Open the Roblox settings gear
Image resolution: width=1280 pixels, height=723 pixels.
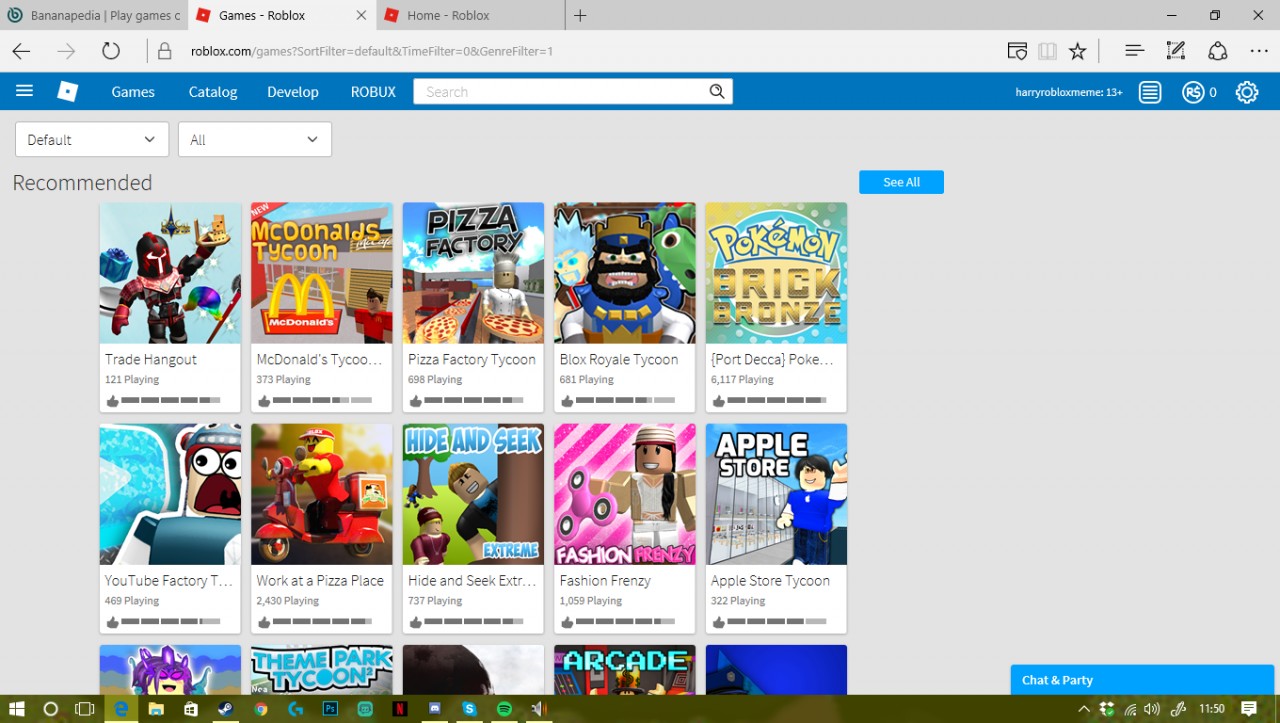coord(1246,92)
